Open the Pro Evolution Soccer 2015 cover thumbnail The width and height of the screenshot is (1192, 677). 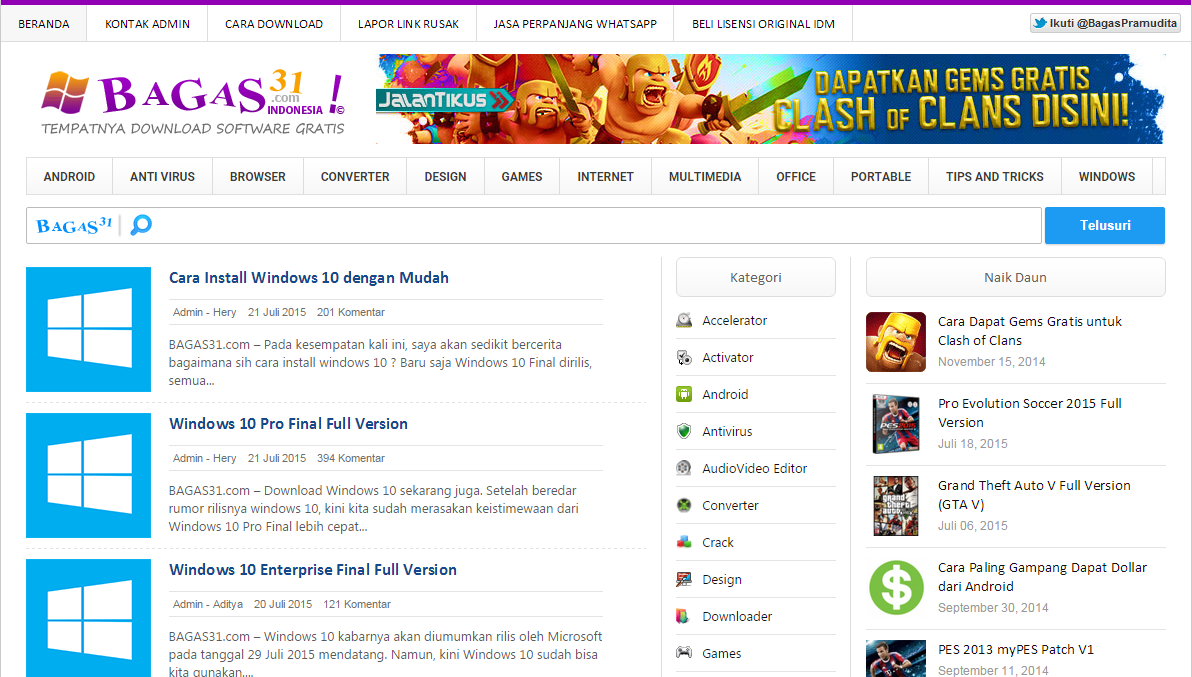pyautogui.click(x=896, y=424)
